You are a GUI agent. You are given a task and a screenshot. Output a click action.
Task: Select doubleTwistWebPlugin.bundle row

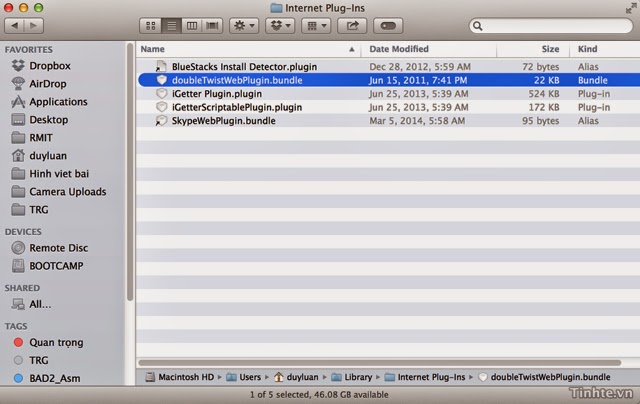click(389, 80)
